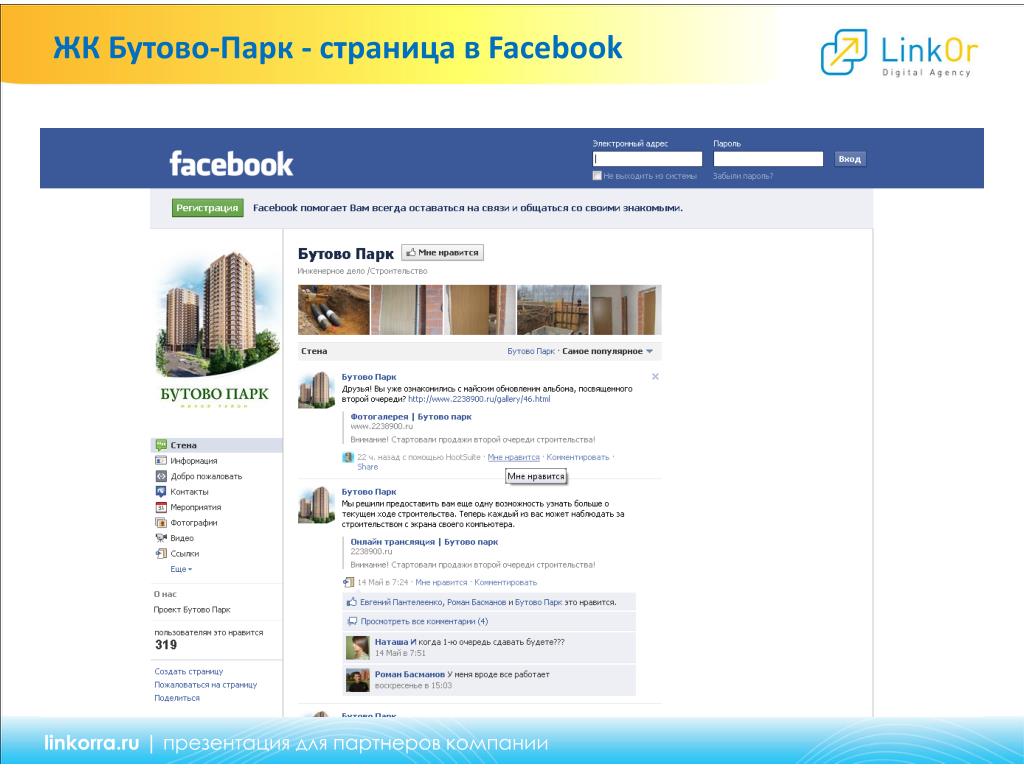Click Евгений Пантелеенко name in likes

(x=401, y=602)
